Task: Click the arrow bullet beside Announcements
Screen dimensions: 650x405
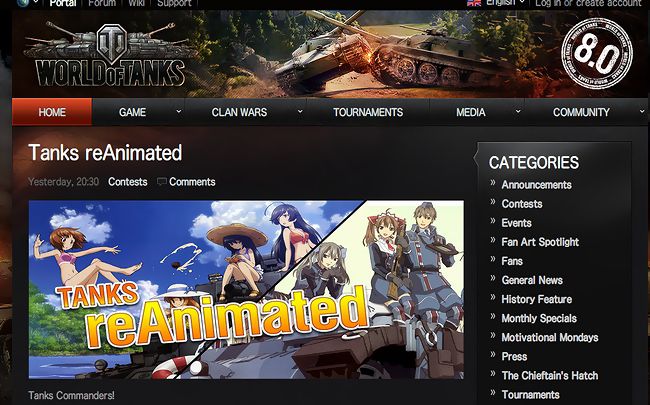Action: tap(493, 182)
